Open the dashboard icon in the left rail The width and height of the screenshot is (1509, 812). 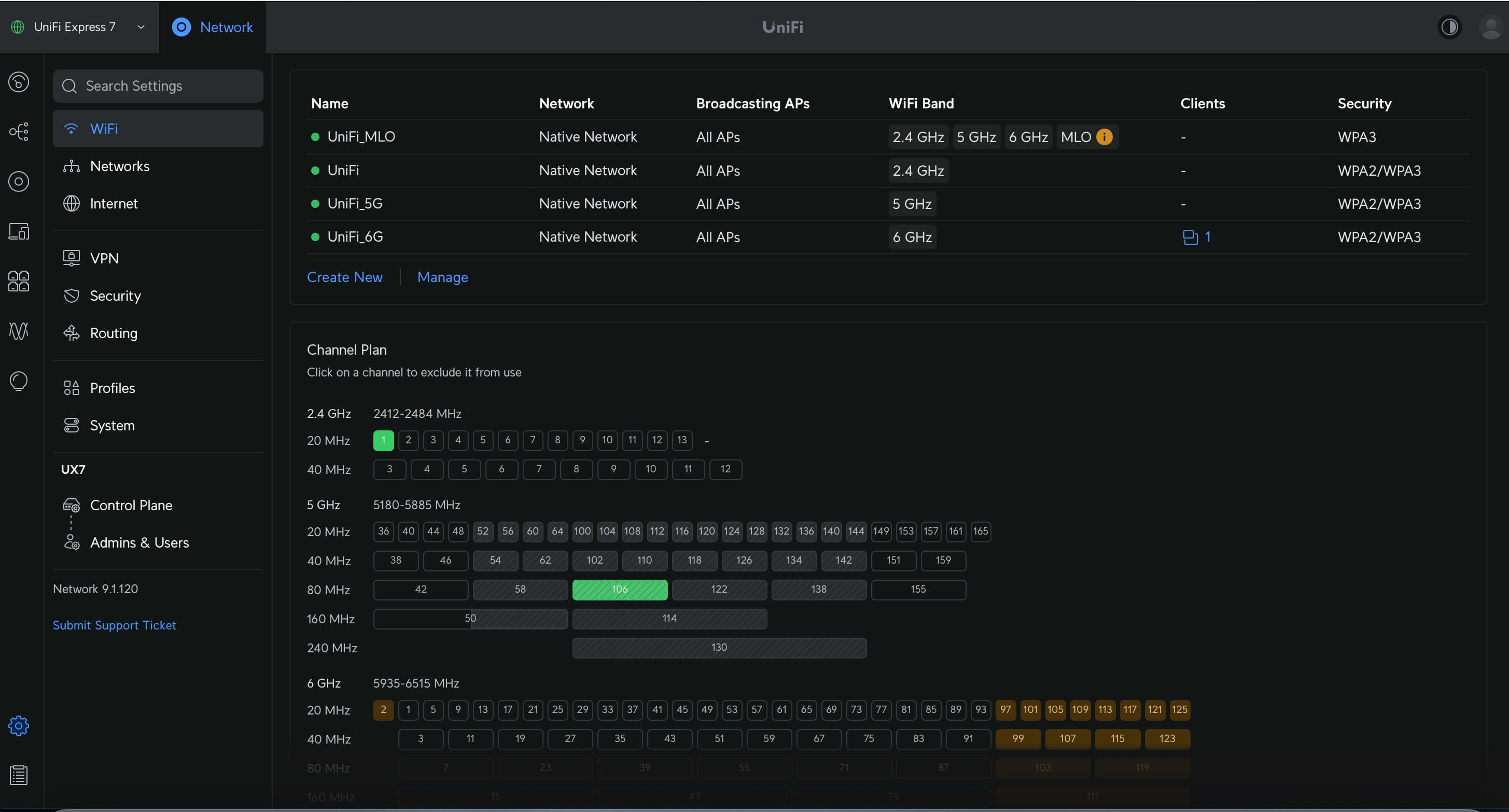(19, 82)
